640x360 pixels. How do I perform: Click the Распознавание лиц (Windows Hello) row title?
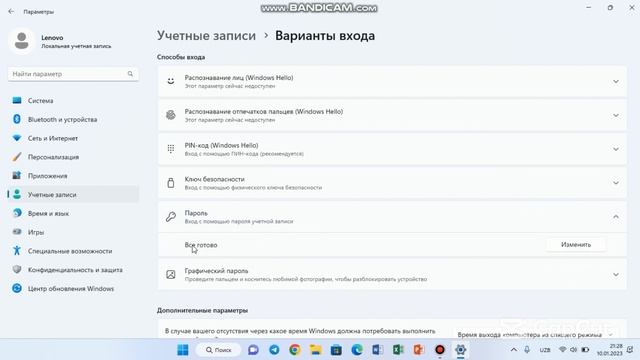tap(239, 78)
